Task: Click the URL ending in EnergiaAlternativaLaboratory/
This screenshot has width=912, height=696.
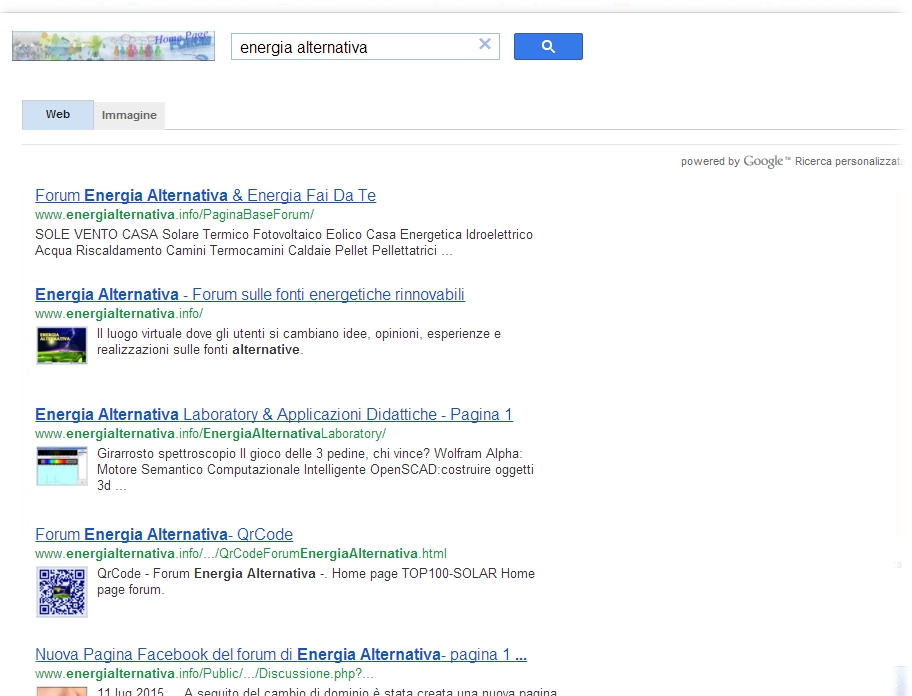Action: point(211,434)
